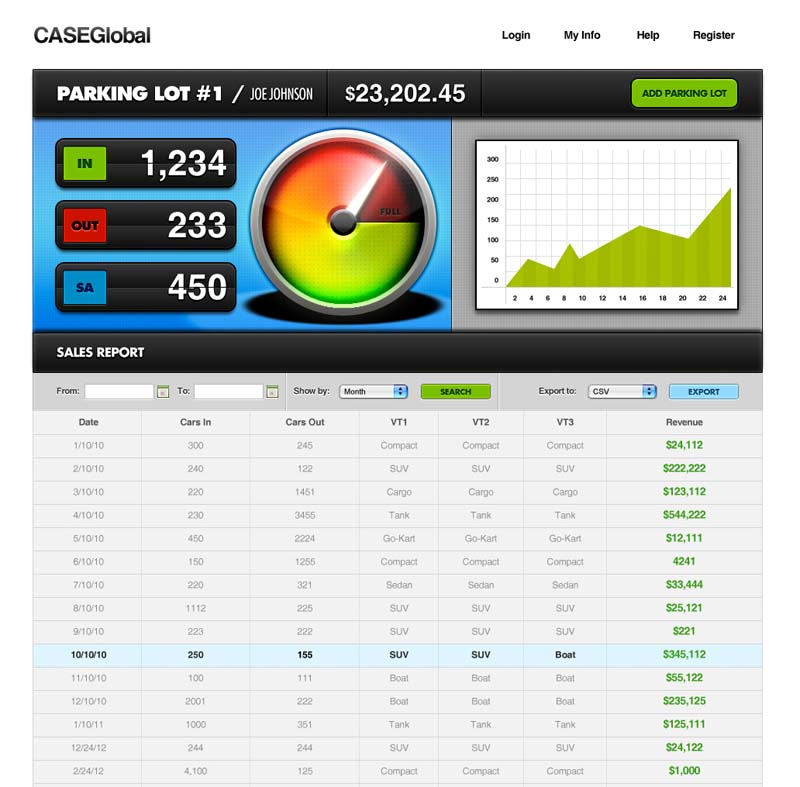Select the 1/10/10 date cell
Viewport: 800px width, 787px height.
click(88, 446)
